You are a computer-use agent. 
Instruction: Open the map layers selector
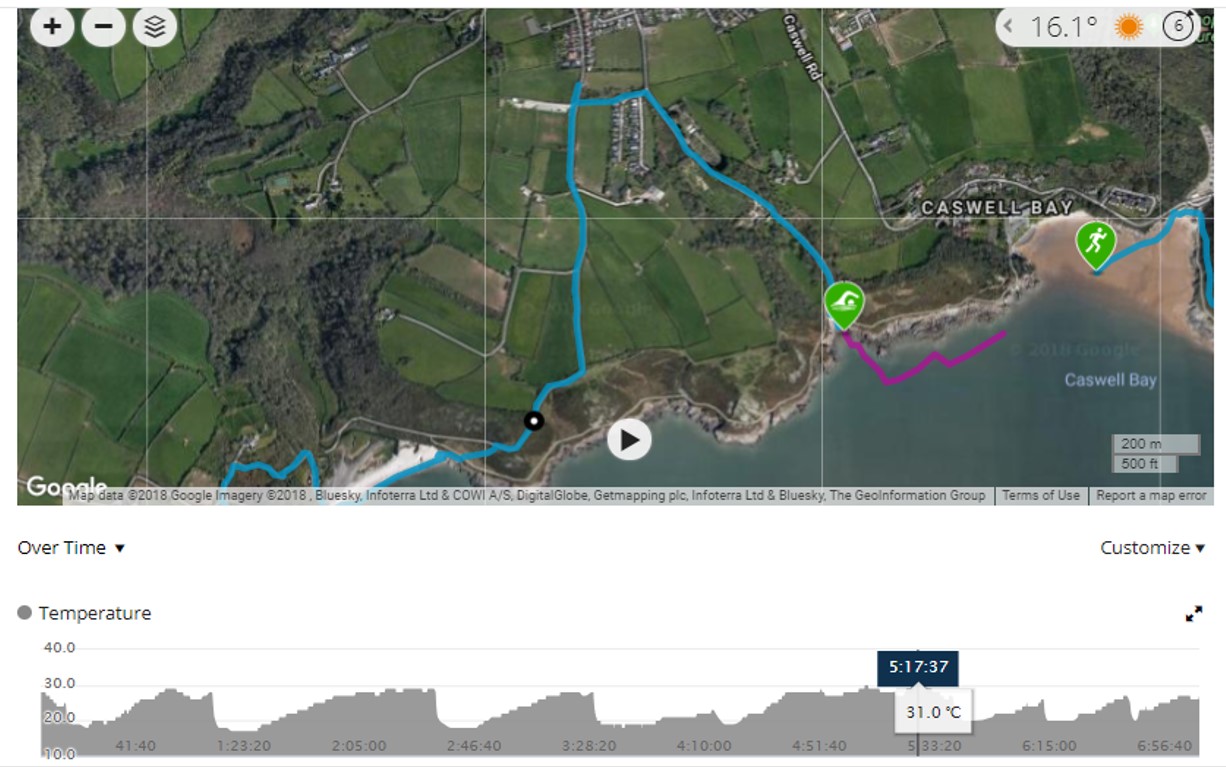[154, 27]
